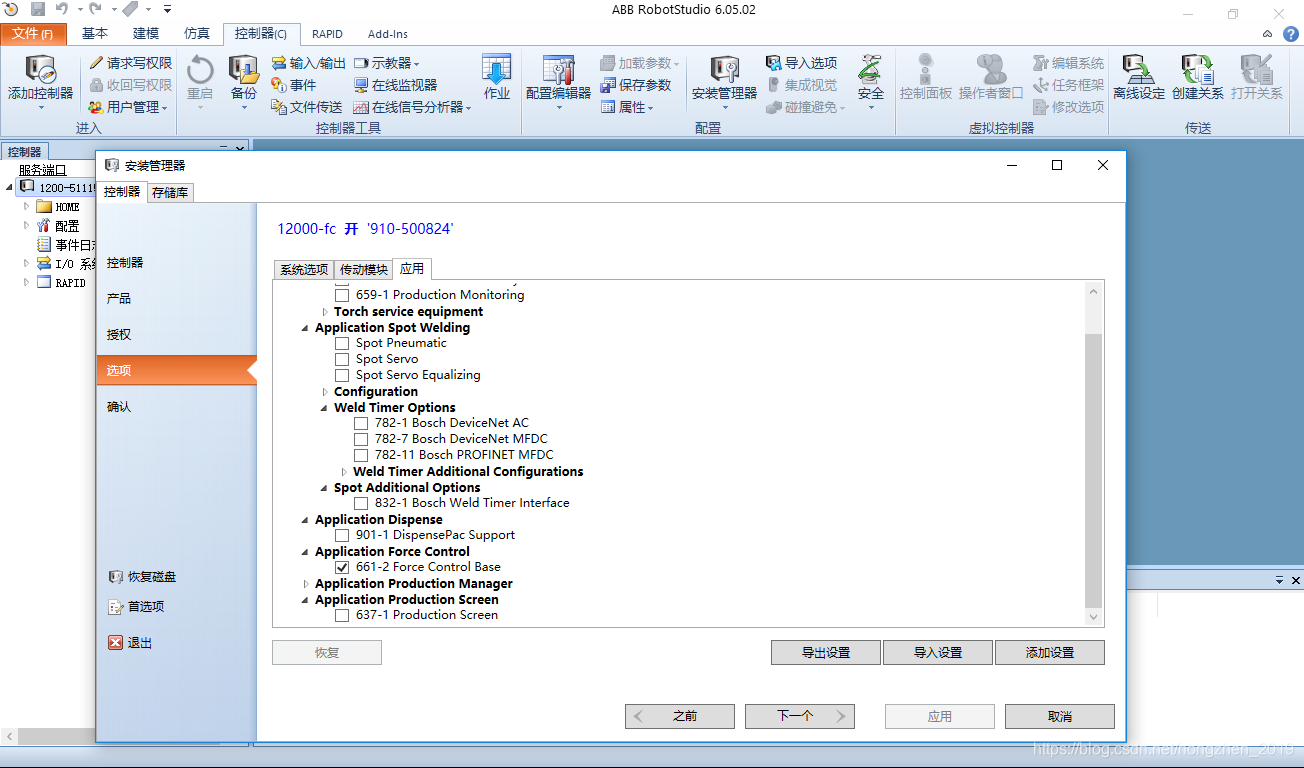
Task: Click 创建关系 (Create Relation)
Action: pos(1197,78)
